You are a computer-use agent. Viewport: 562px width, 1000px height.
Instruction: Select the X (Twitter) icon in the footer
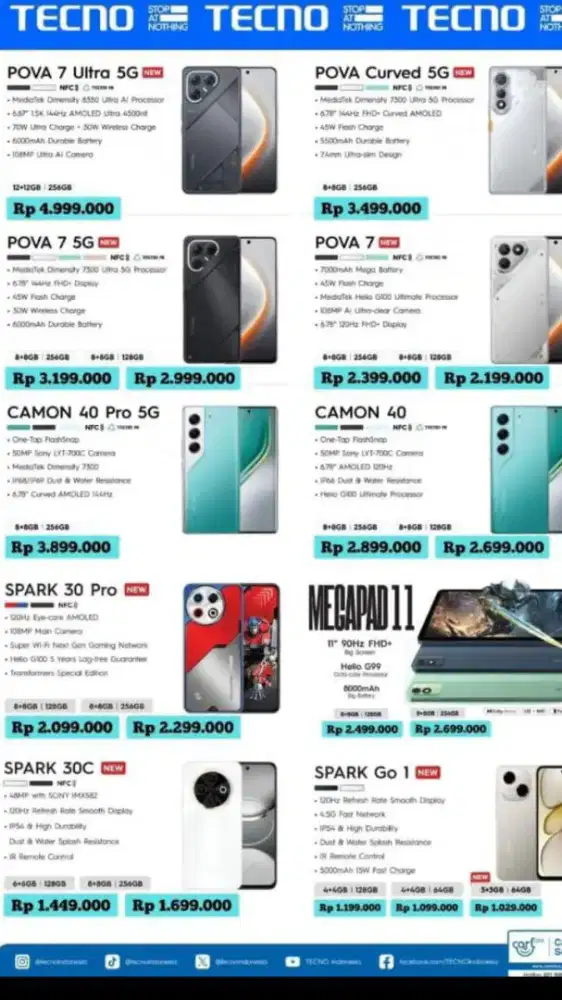pos(202,961)
